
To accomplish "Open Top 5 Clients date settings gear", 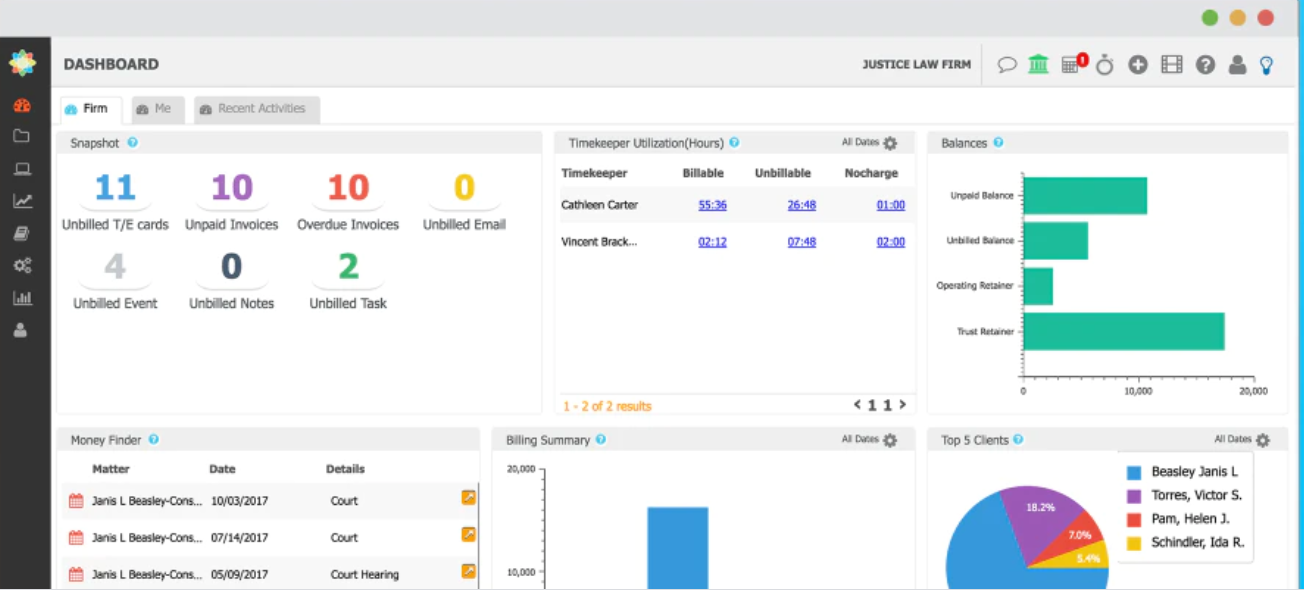I will coord(1263,440).
